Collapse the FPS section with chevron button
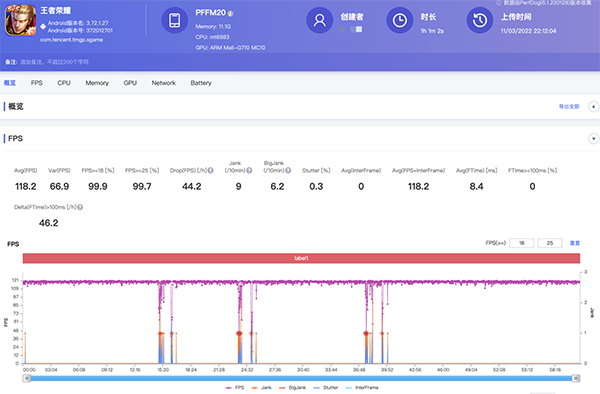600x394 pixels. click(x=593, y=138)
